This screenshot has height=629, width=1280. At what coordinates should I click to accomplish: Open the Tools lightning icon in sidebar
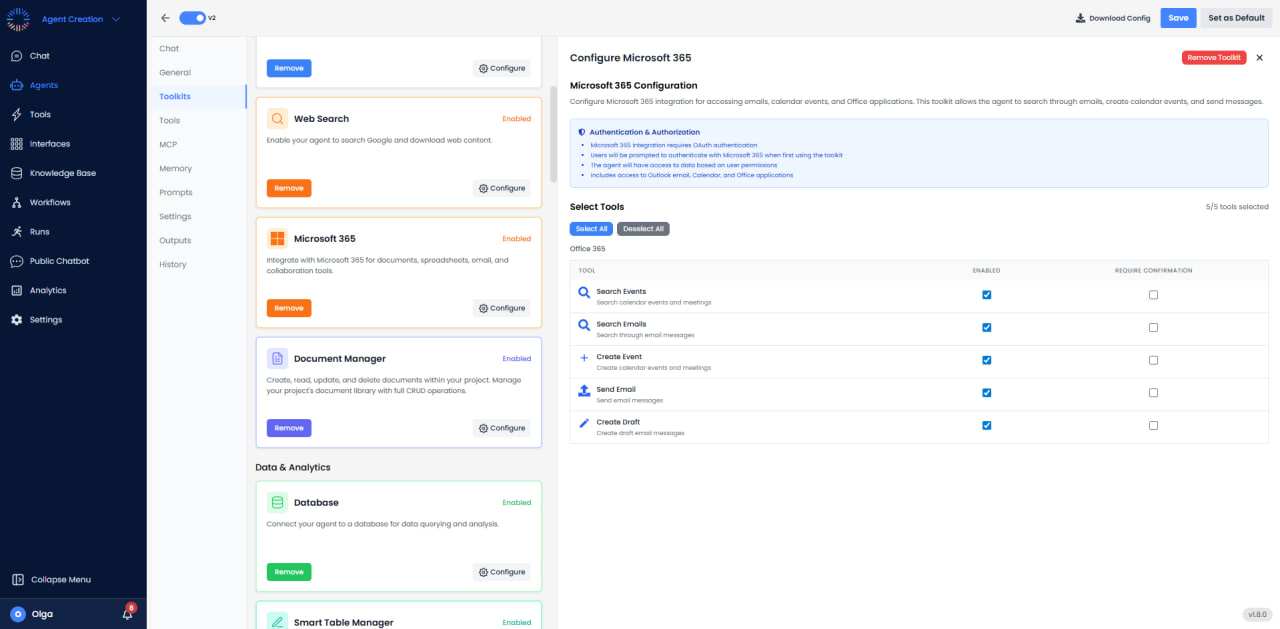[17, 115]
